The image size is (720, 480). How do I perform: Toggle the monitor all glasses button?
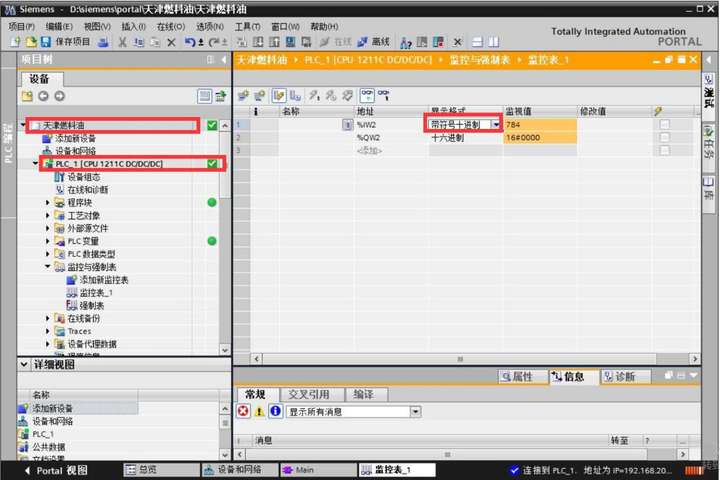(x=367, y=96)
